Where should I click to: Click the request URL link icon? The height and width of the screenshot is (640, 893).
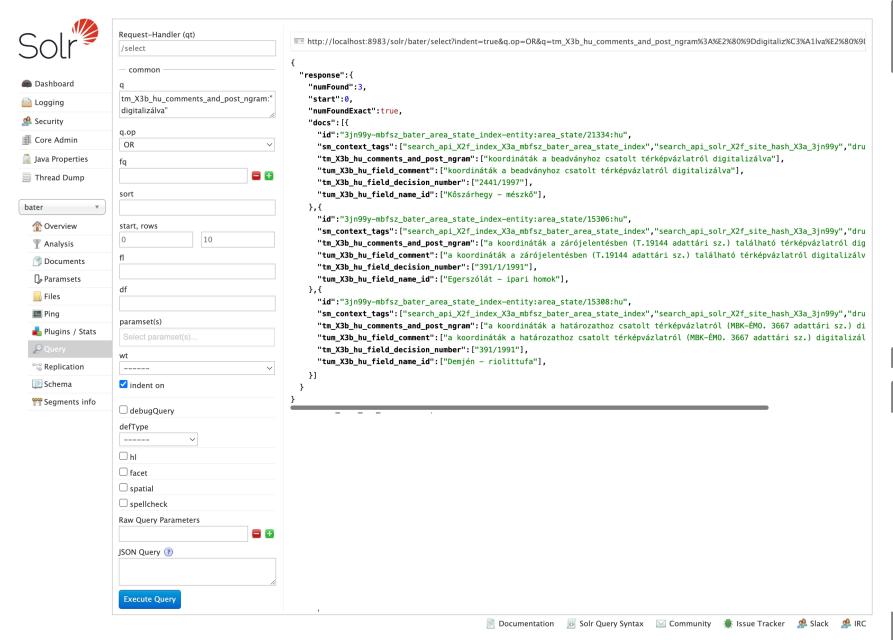tap(298, 41)
